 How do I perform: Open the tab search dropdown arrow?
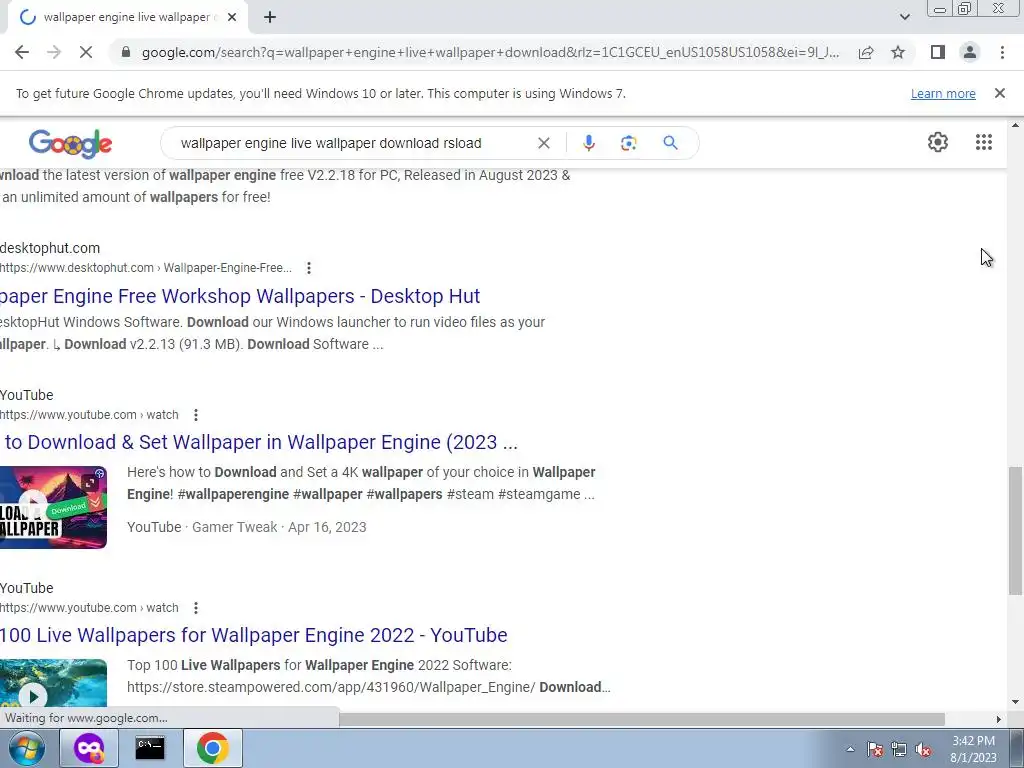(904, 17)
